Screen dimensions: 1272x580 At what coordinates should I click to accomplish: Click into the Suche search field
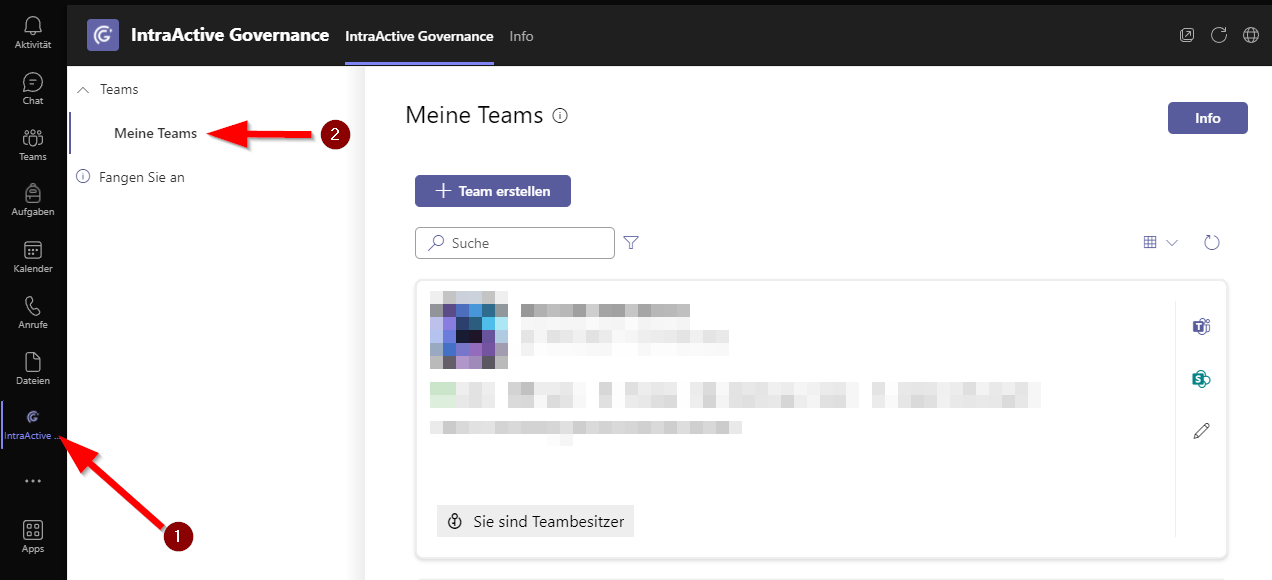coord(515,243)
